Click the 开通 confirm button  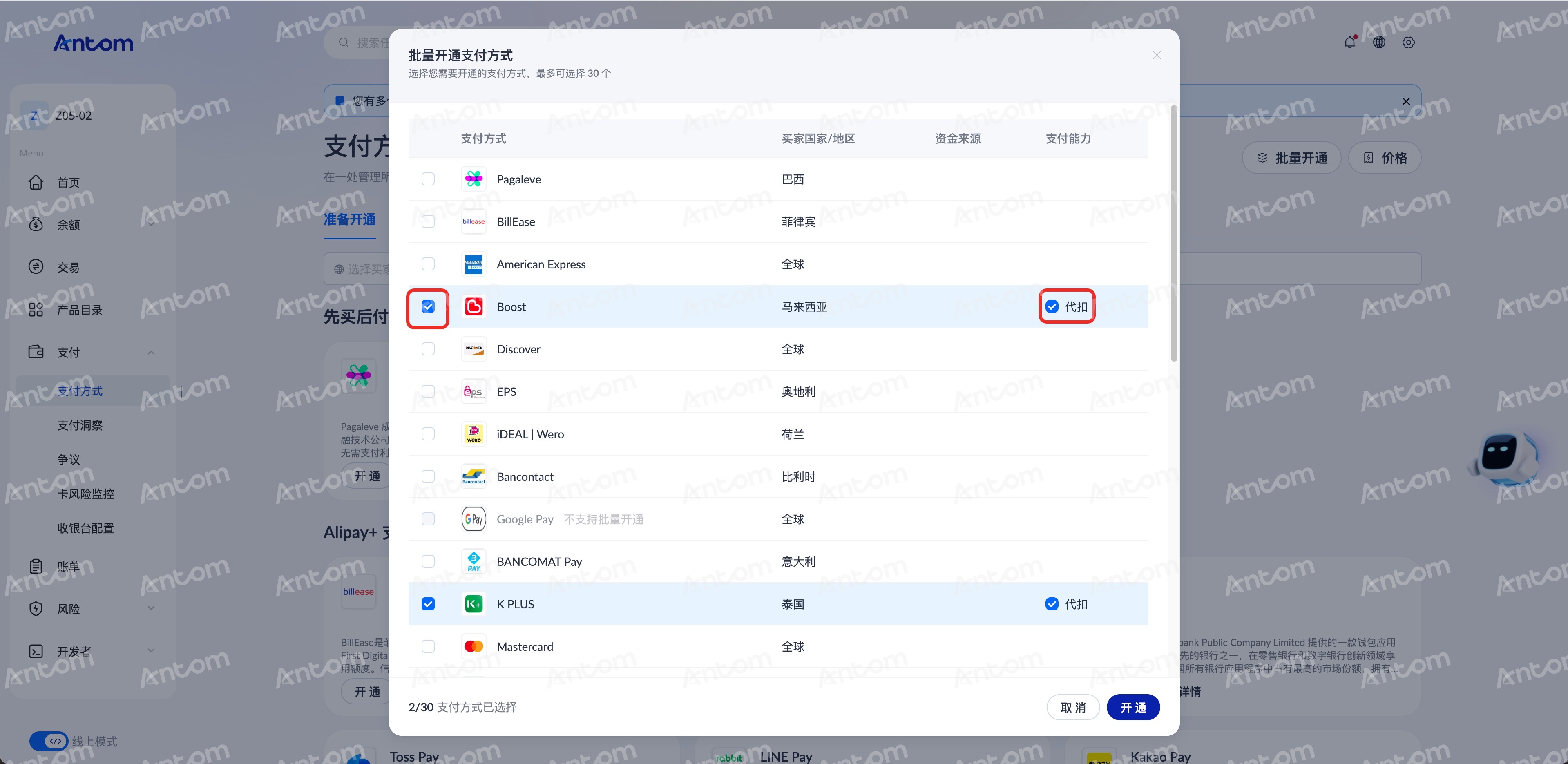(x=1133, y=707)
